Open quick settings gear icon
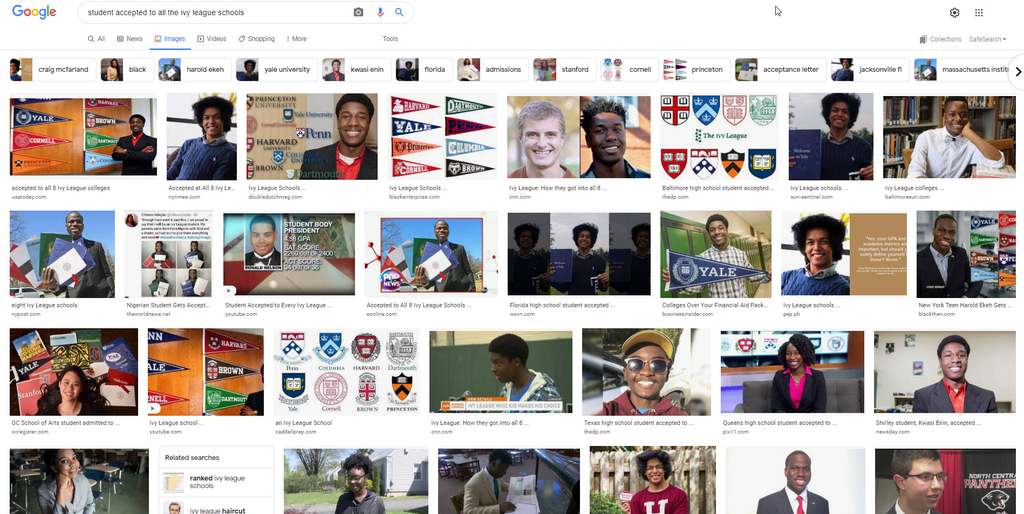 pyautogui.click(x=954, y=12)
